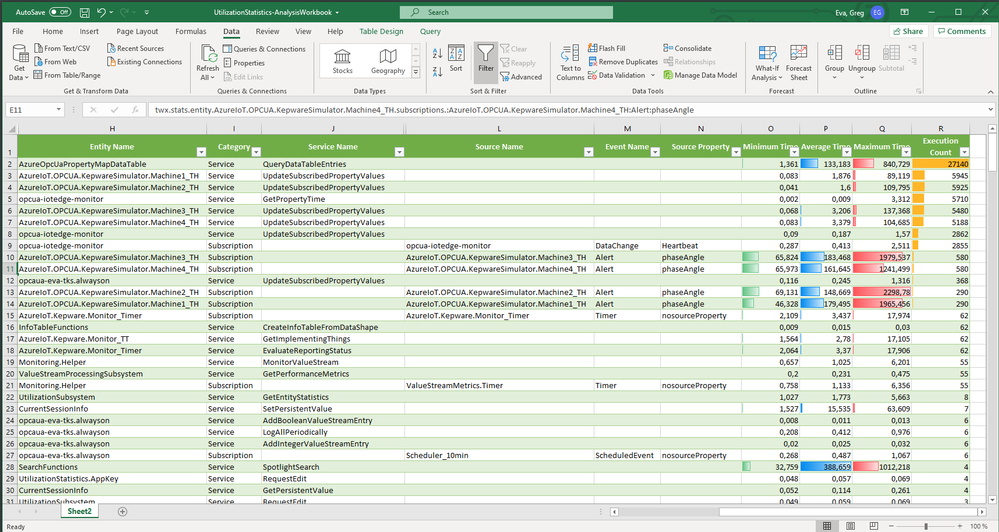Viewport: 999px width, 532px height.
Task: Sort descending Z to A
Action: [437, 72]
